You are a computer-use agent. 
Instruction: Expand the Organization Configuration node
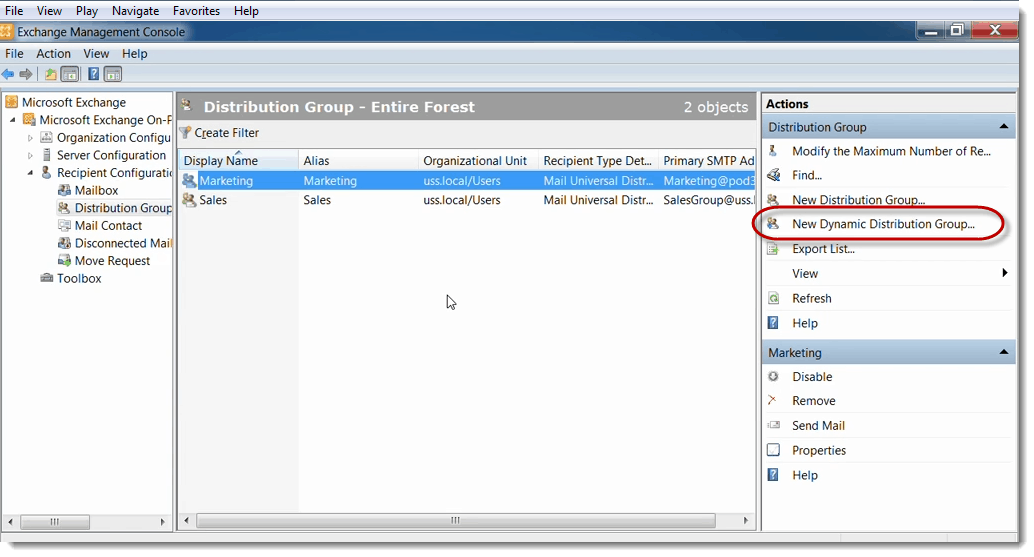pos(30,138)
